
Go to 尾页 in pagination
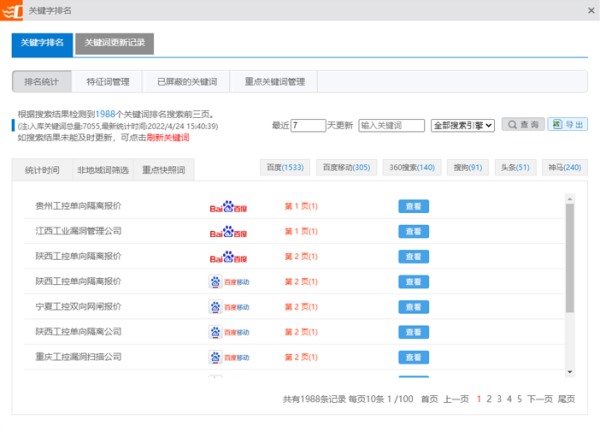coord(566,399)
